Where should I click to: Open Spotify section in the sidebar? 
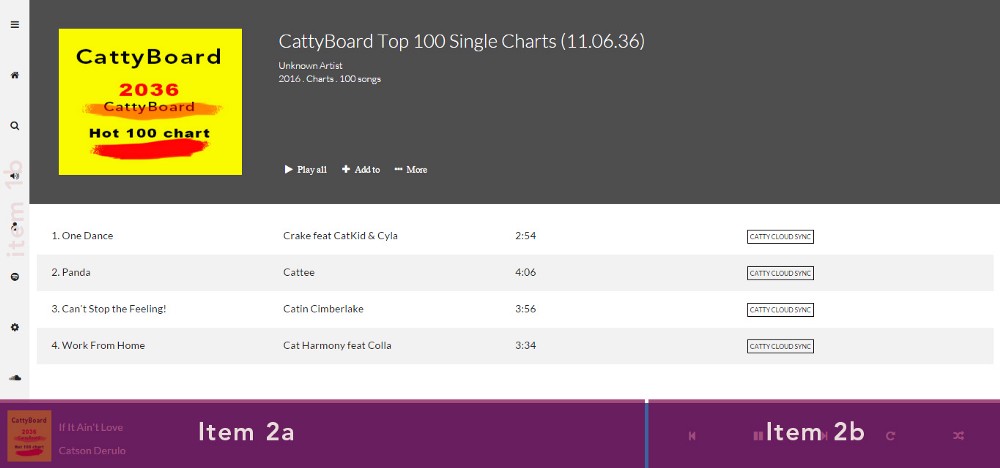click(x=14, y=276)
